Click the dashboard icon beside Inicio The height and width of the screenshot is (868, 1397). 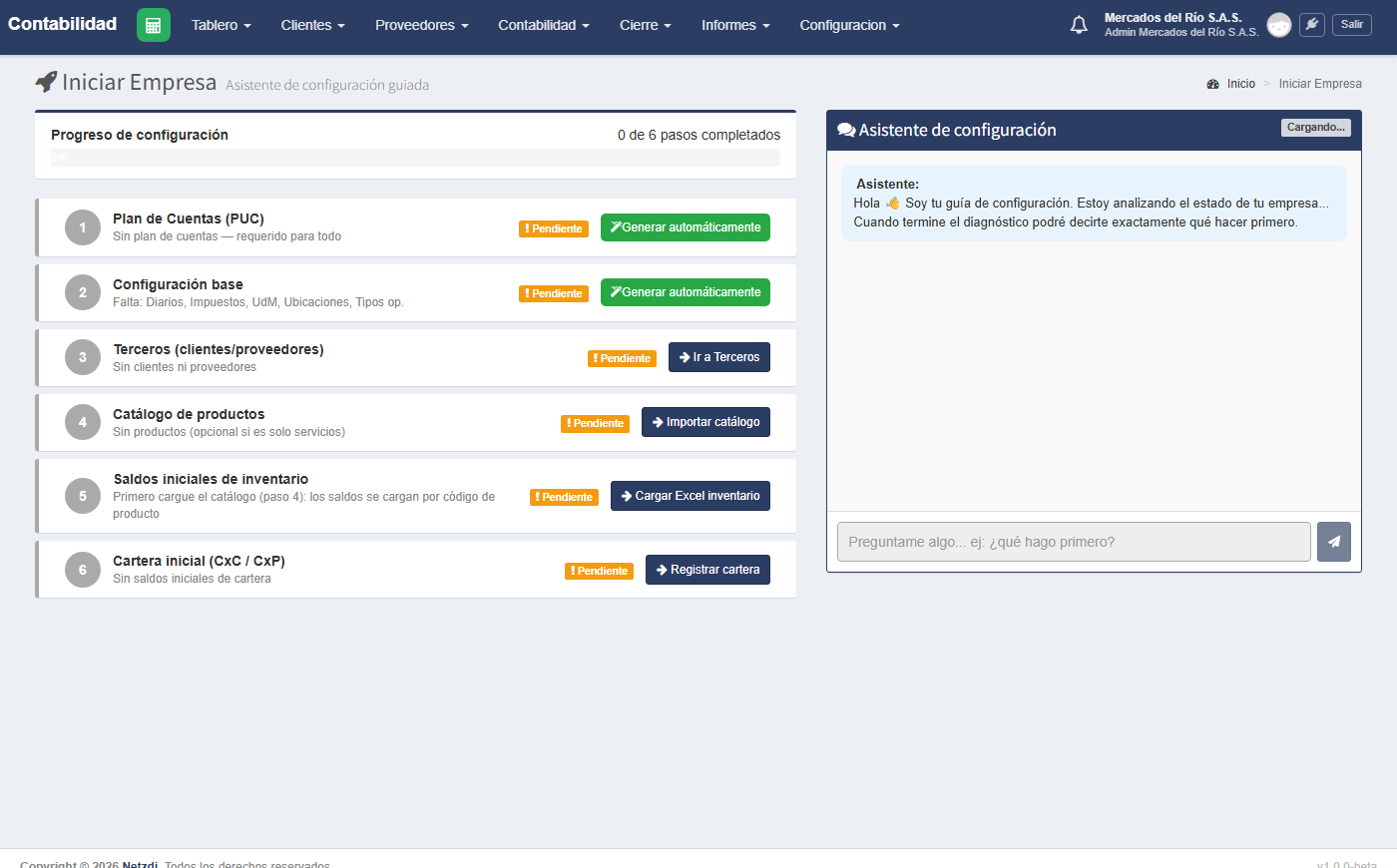(x=1213, y=84)
